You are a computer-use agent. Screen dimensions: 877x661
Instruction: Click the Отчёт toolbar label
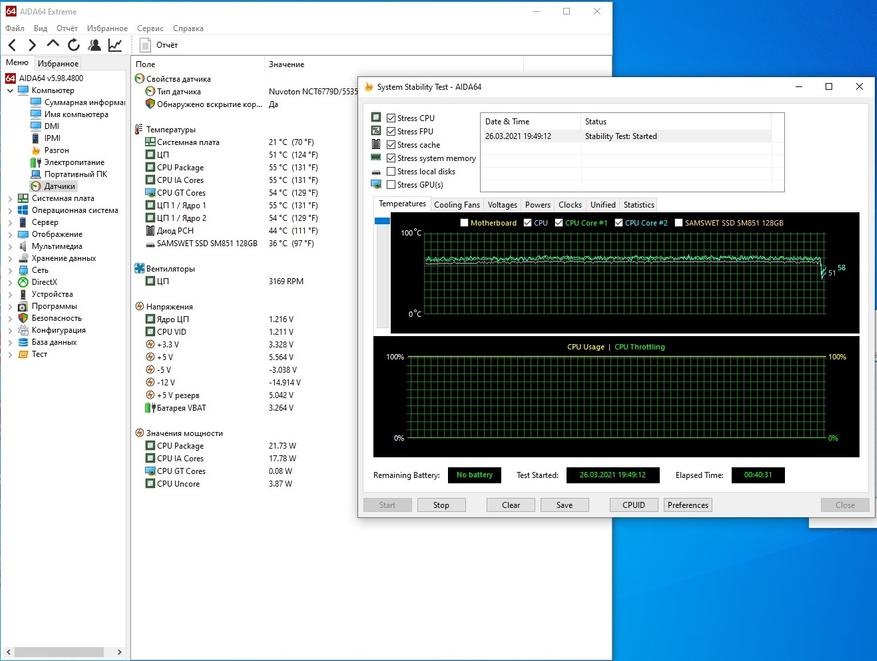[167, 45]
